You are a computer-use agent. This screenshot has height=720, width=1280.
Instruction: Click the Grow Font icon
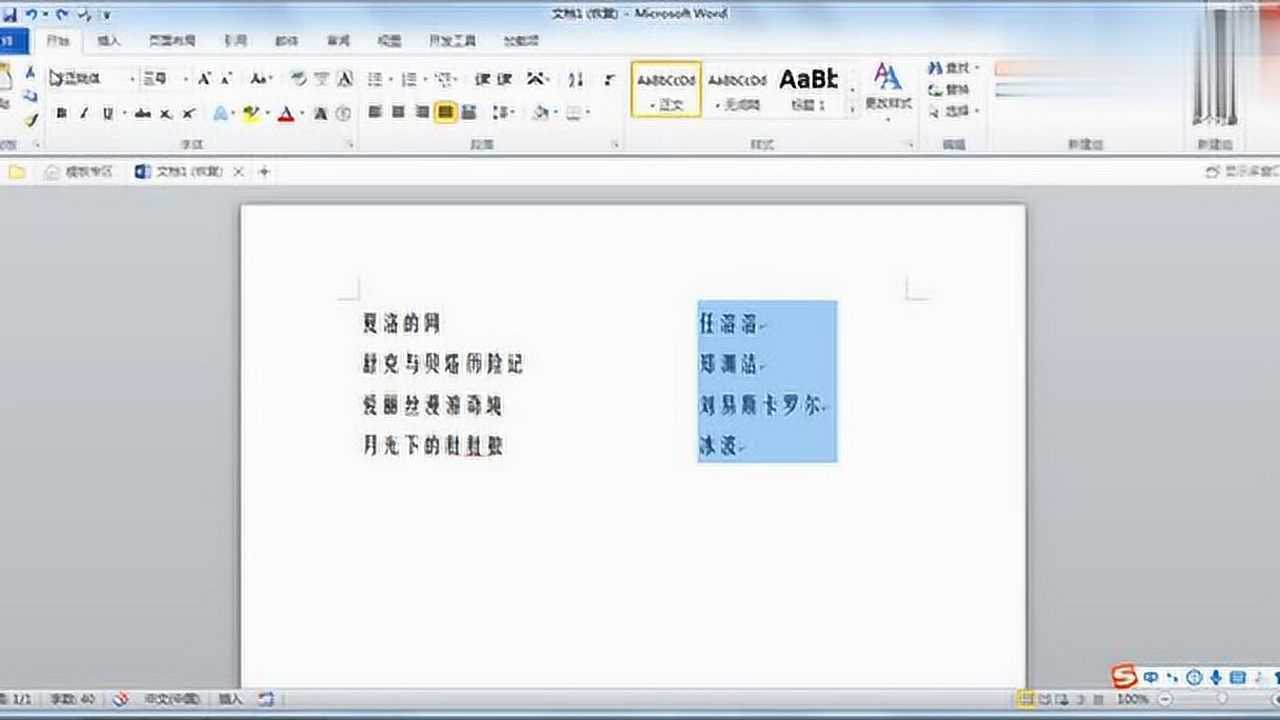[204, 78]
